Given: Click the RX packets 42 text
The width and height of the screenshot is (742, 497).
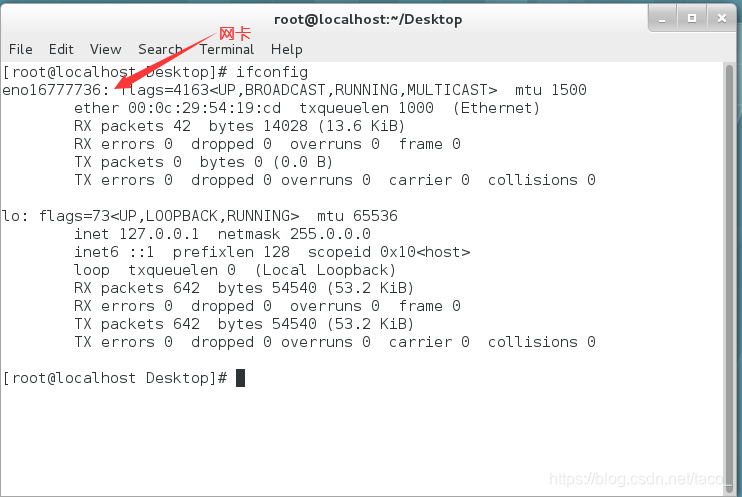Looking at the screenshot, I should pyautogui.click(x=132, y=126).
